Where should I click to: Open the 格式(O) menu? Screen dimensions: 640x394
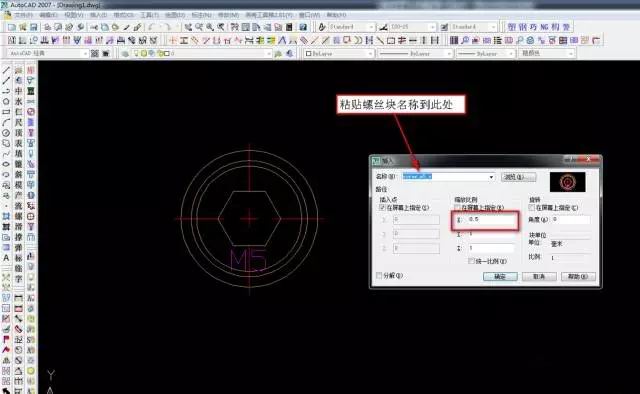coord(123,15)
